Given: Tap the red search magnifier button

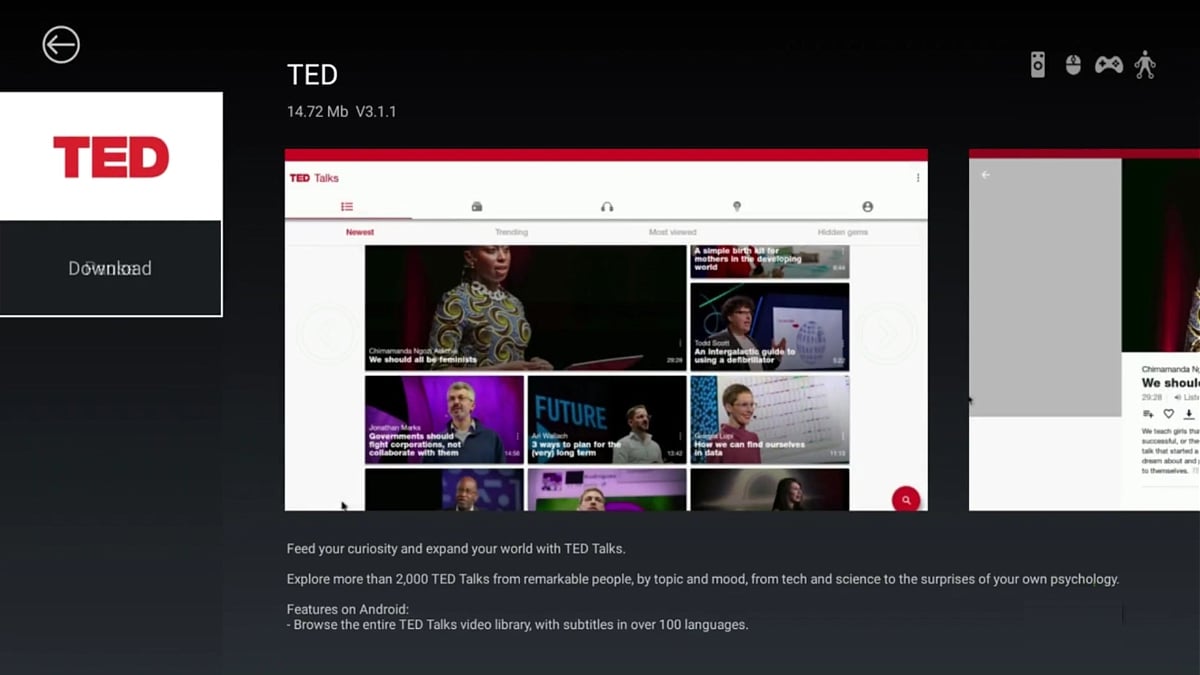Looking at the screenshot, I should point(905,498).
